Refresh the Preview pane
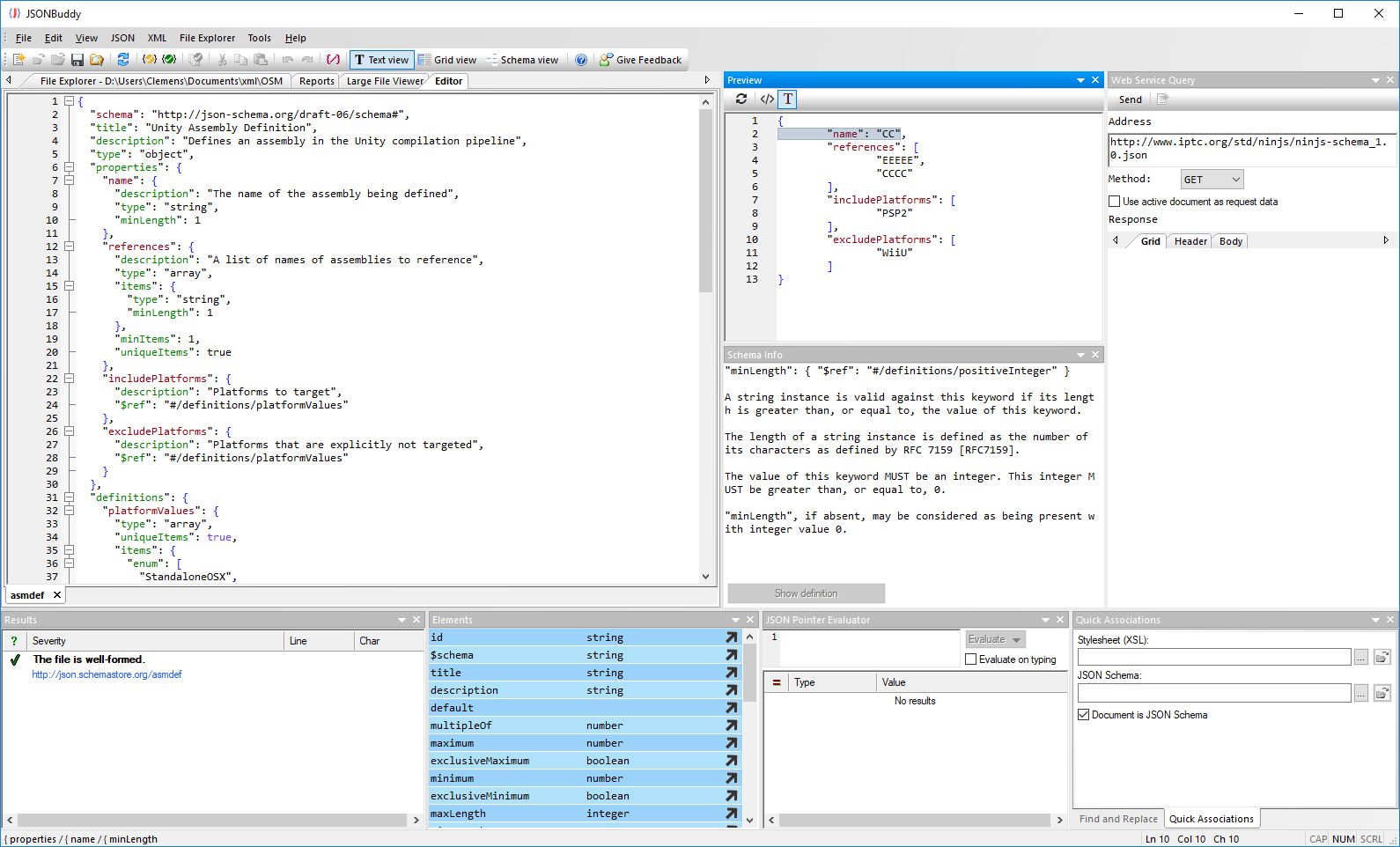The width and height of the screenshot is (1400, 847). 741,99
